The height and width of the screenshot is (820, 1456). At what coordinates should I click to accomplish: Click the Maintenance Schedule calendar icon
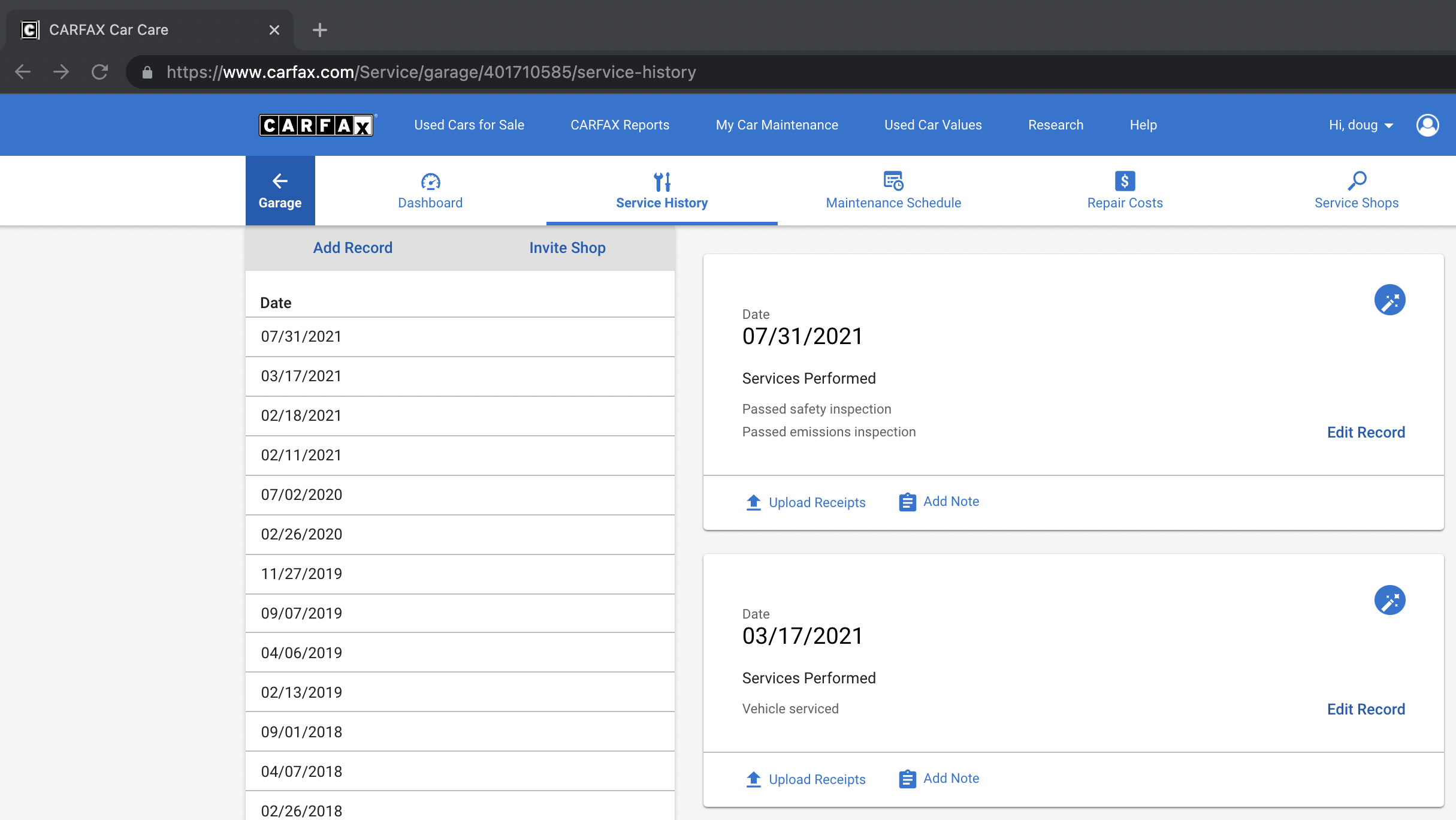click(x=893, y=180)
